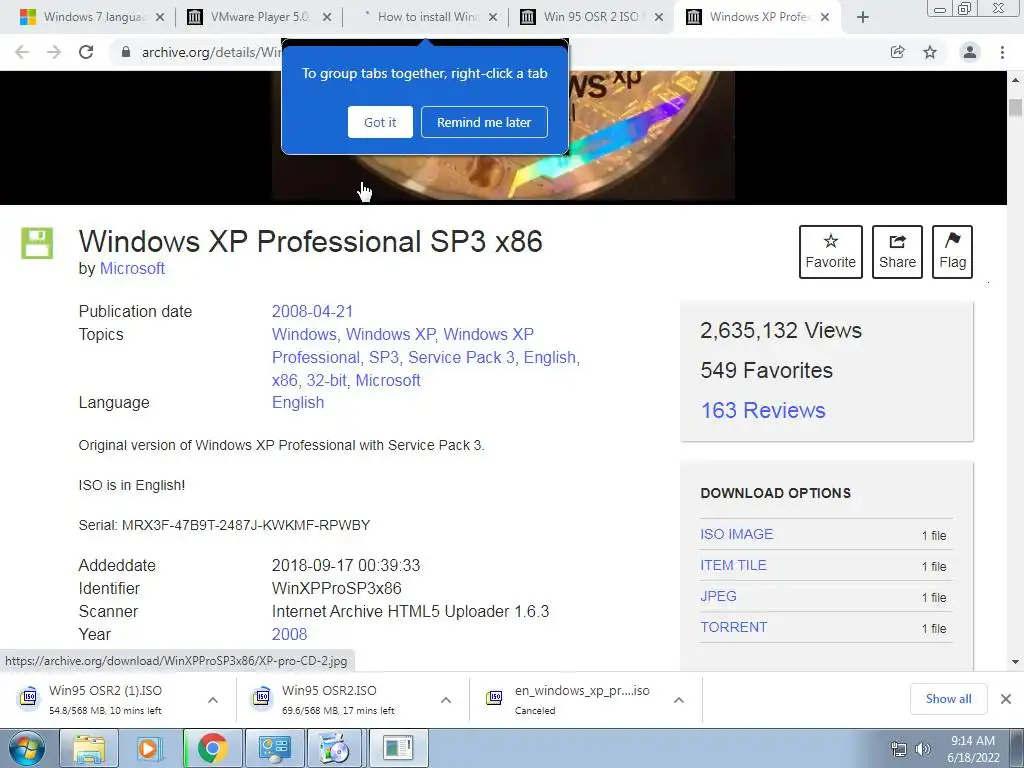Click the 549 Favorites text

pyautogui.click(x=767, y=371)
